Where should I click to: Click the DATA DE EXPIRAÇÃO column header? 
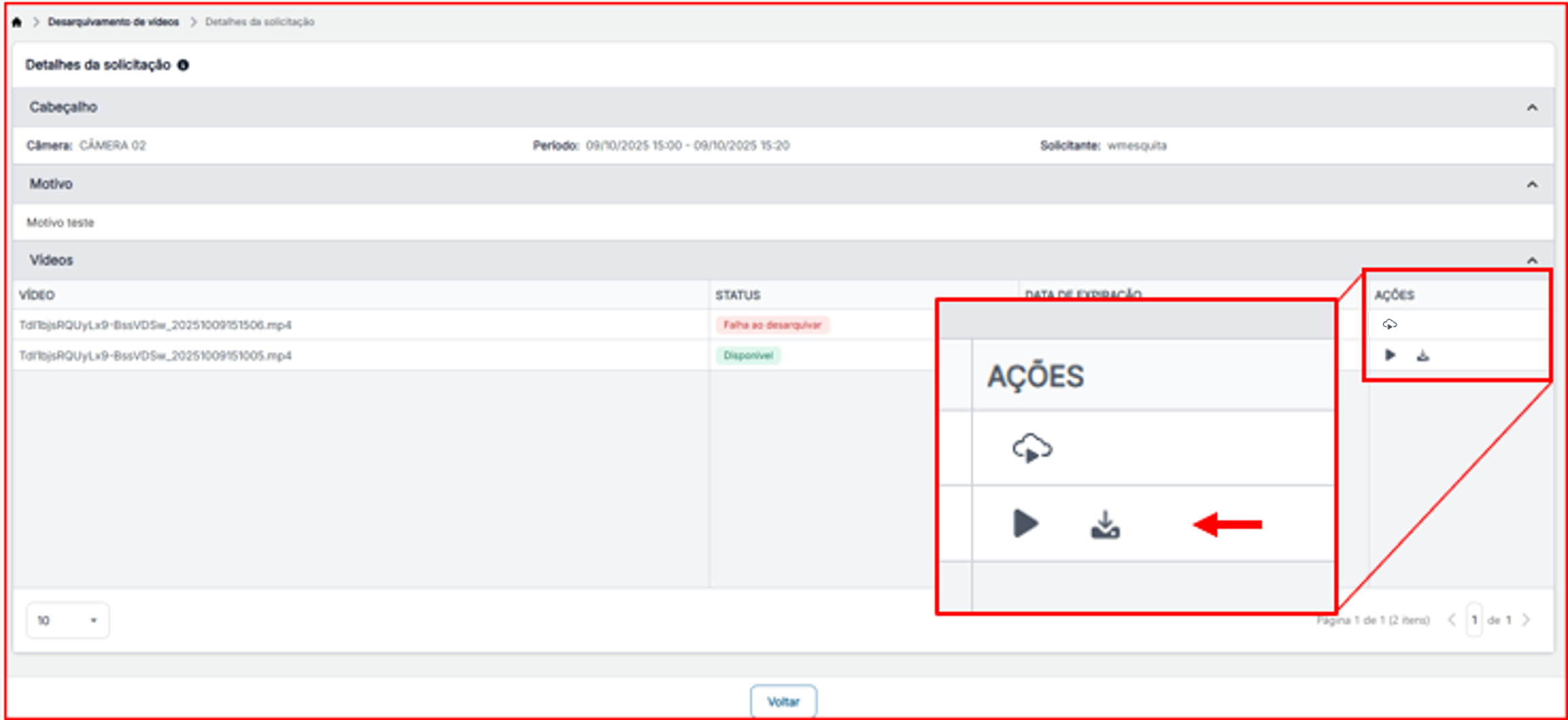pos(1083,295)
